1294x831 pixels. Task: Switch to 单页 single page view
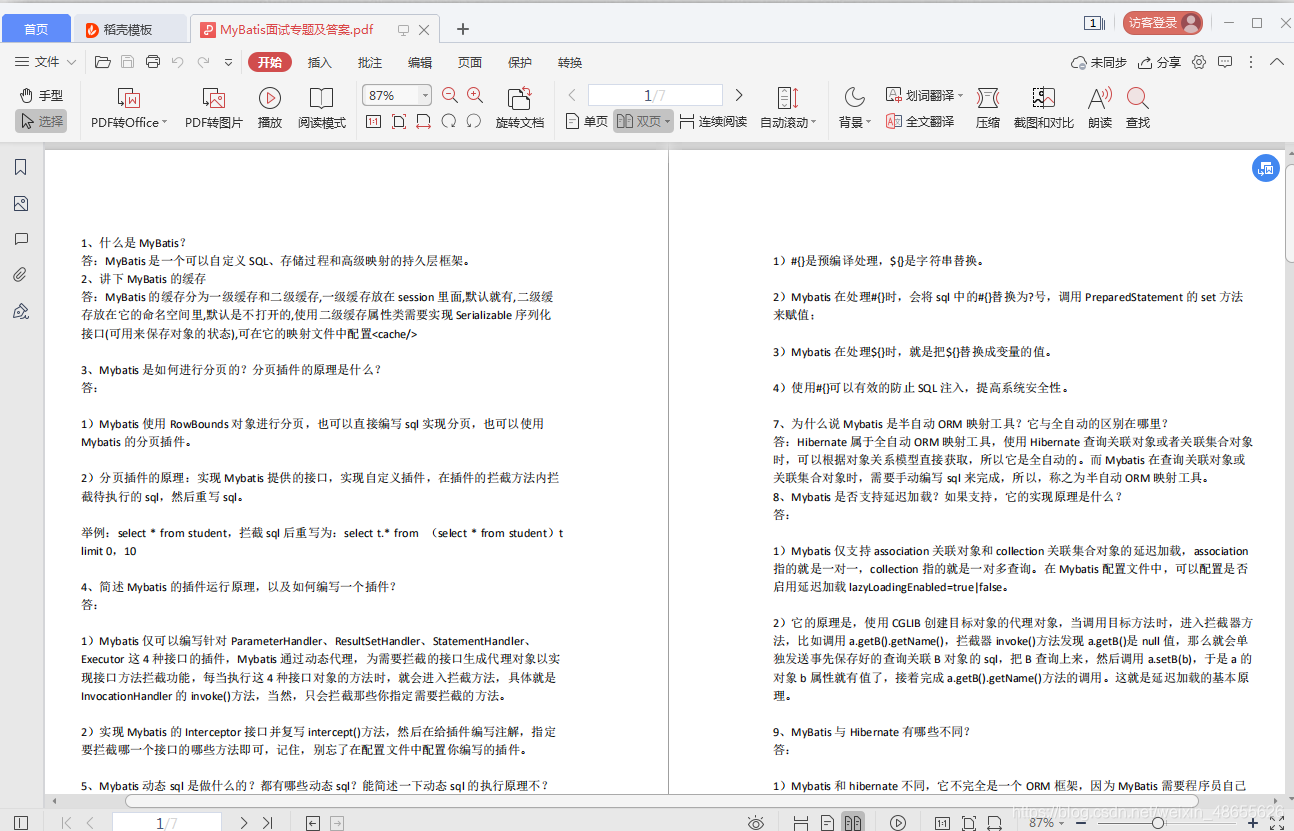(x=587, y=121)
